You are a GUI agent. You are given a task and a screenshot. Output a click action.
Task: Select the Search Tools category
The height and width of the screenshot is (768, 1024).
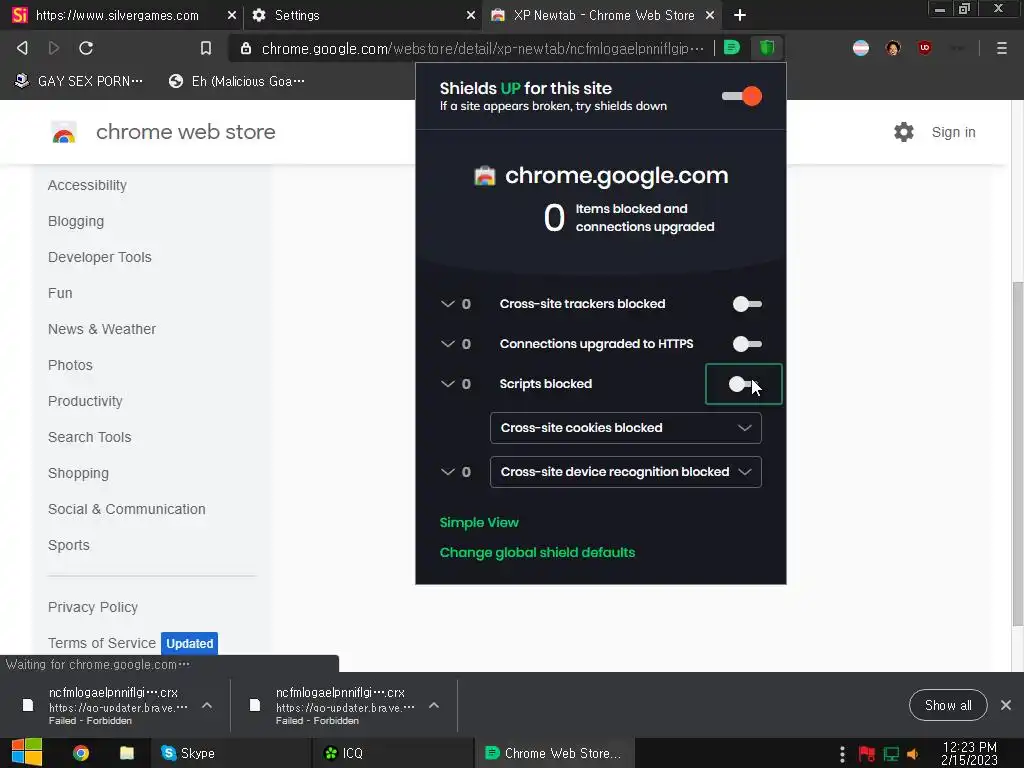click(89, 437)
